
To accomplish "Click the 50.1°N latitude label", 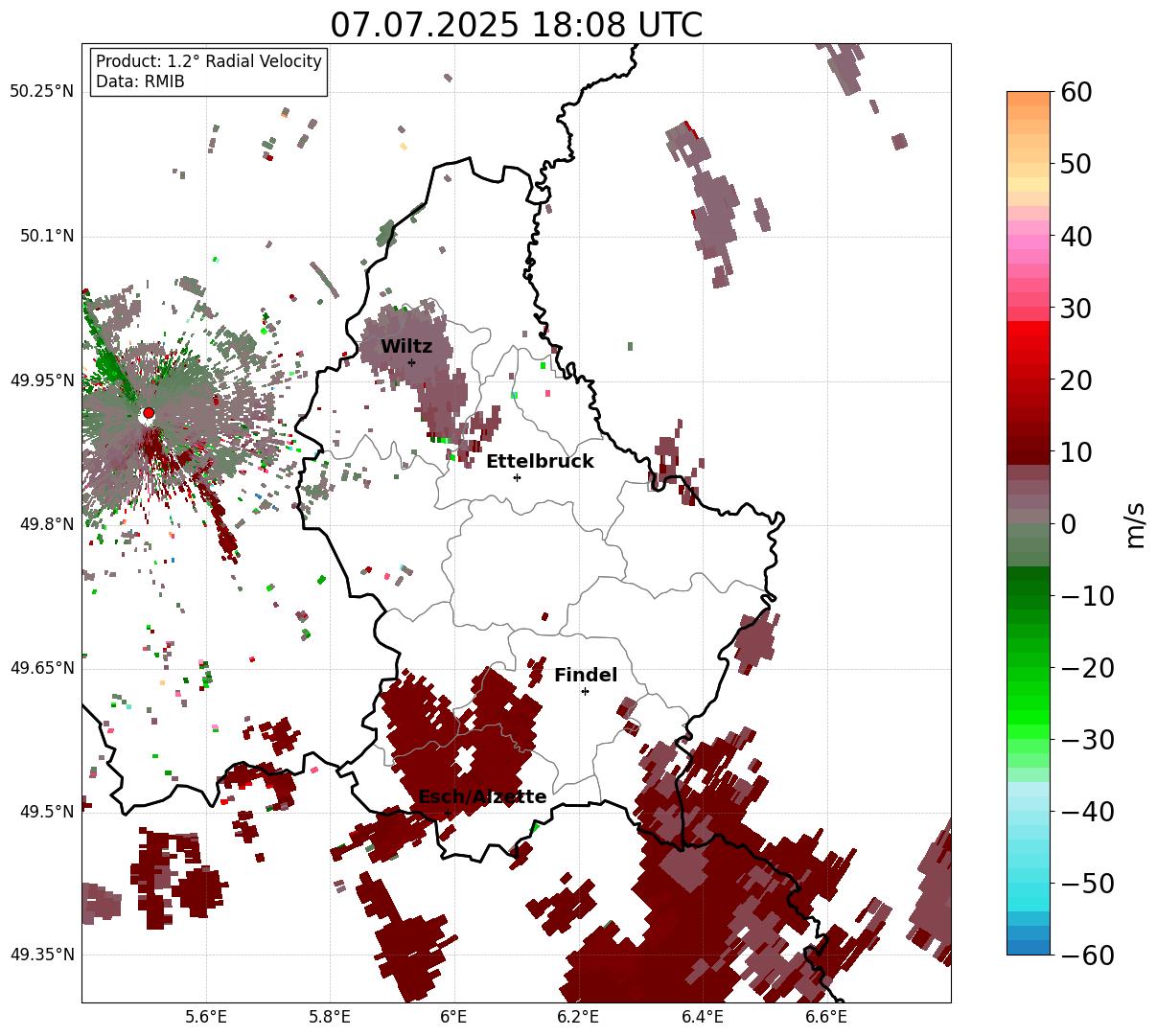I will [48, 236].
